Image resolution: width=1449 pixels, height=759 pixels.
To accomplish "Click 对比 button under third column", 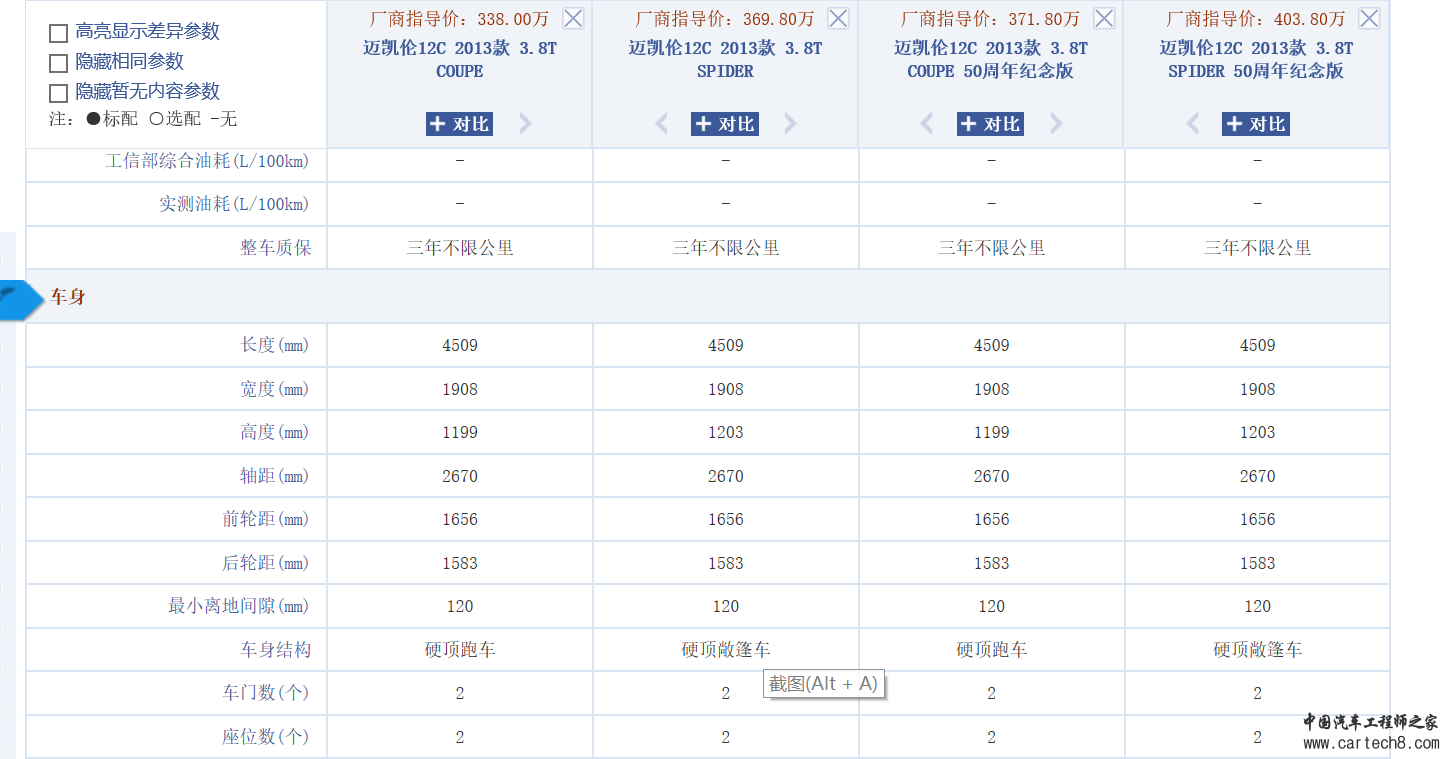I will pos(989,123).
